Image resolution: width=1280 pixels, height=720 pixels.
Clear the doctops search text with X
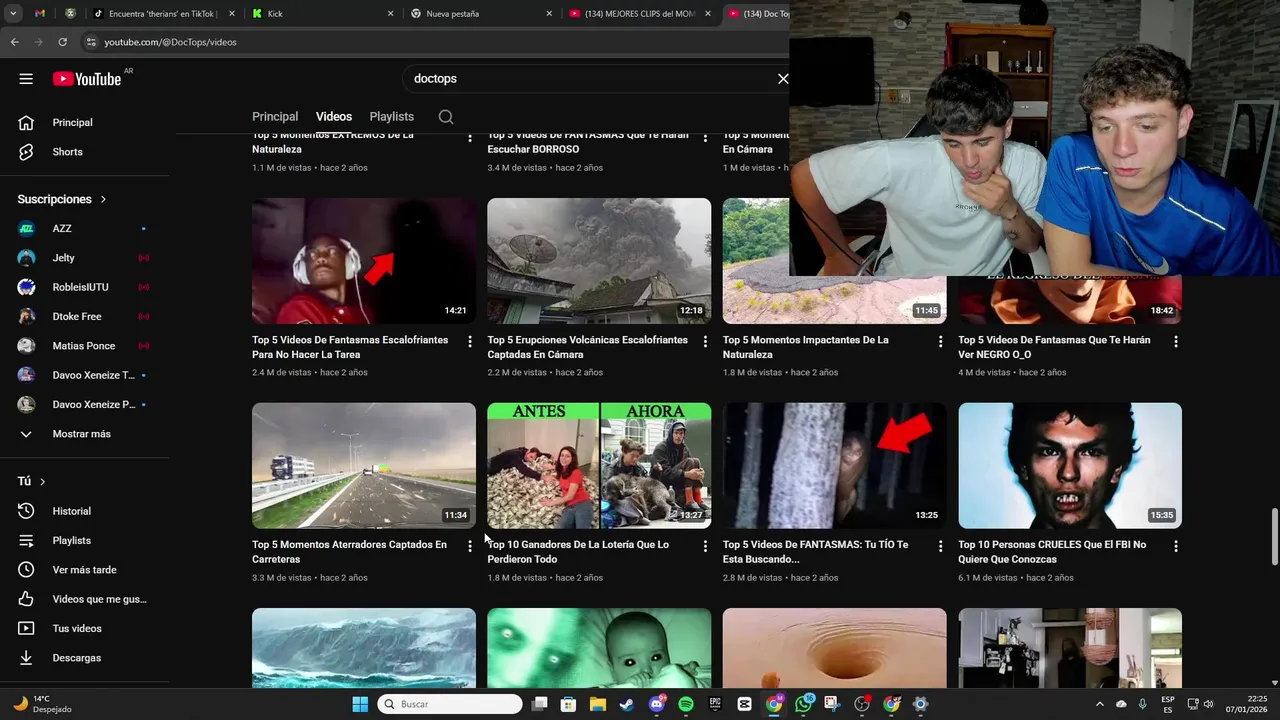(783, 78)
